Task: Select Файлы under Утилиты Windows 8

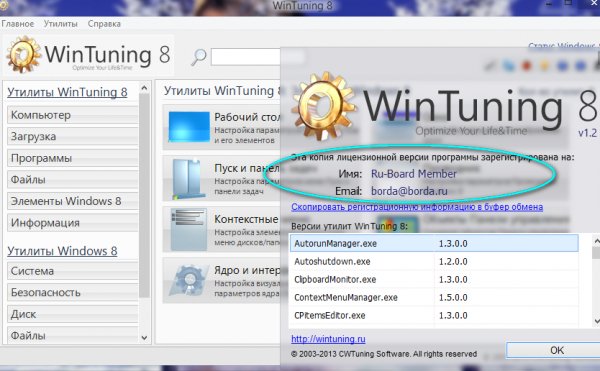Action: coord(73,335)
